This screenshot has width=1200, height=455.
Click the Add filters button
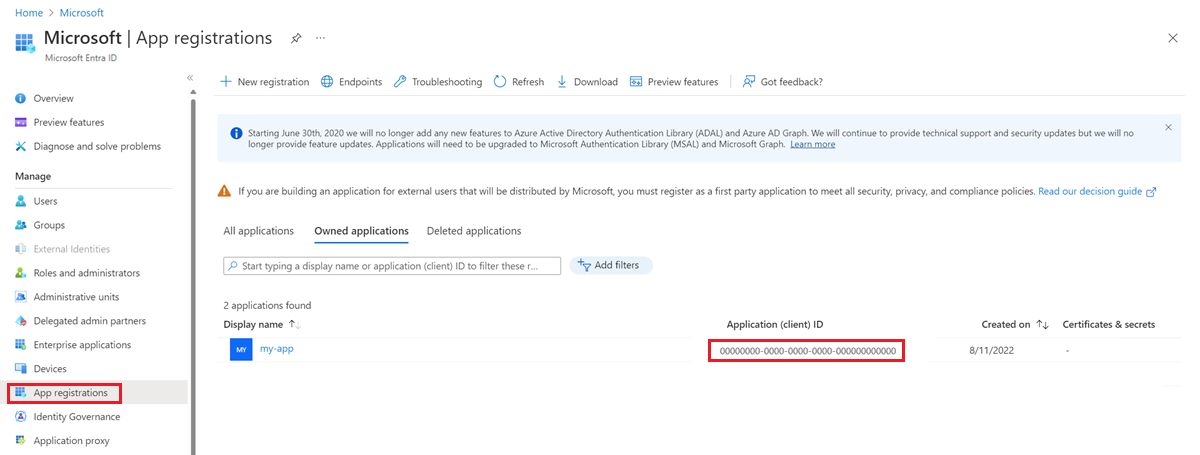tap(611, 266)
